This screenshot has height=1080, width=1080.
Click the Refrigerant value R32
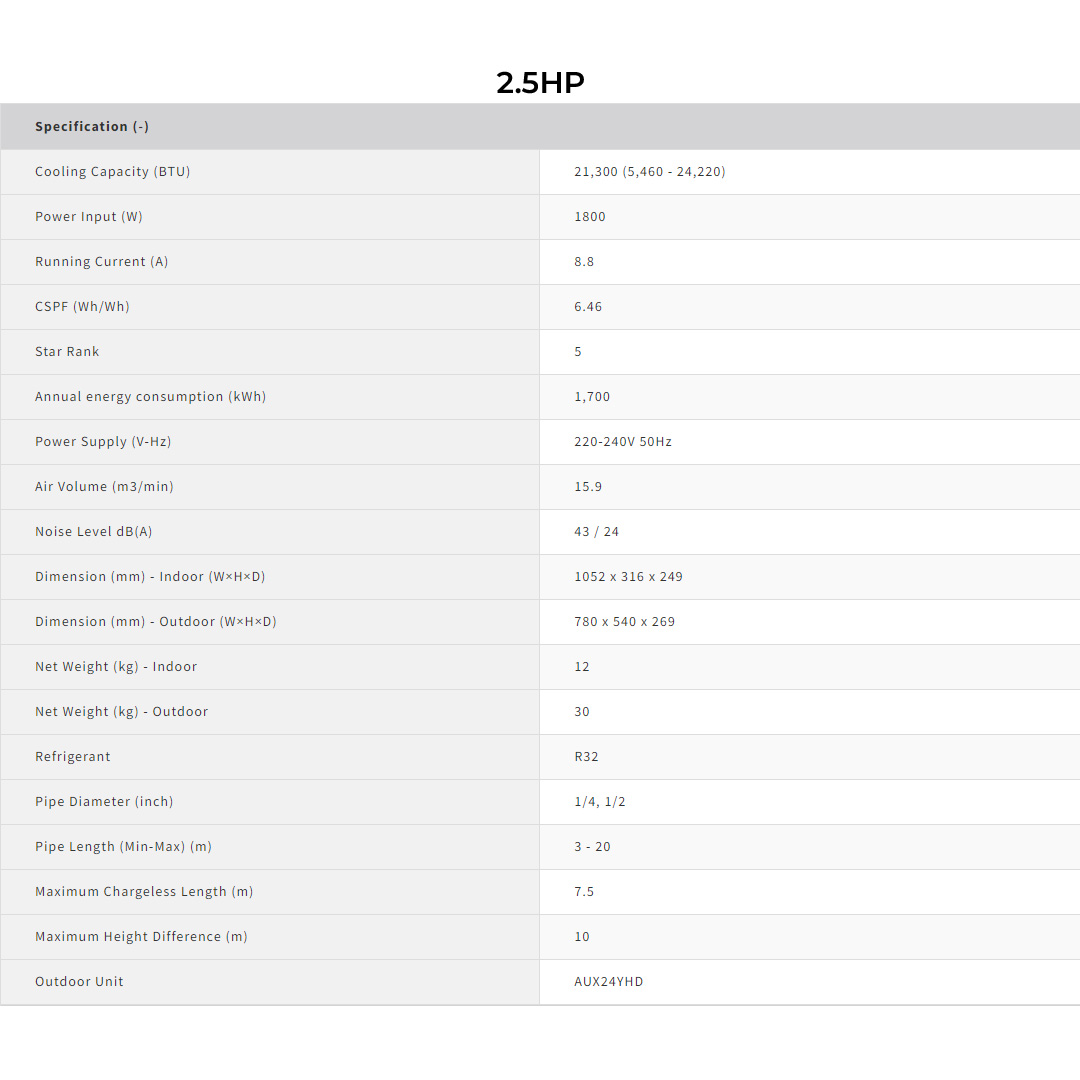(x=586, y=757)
